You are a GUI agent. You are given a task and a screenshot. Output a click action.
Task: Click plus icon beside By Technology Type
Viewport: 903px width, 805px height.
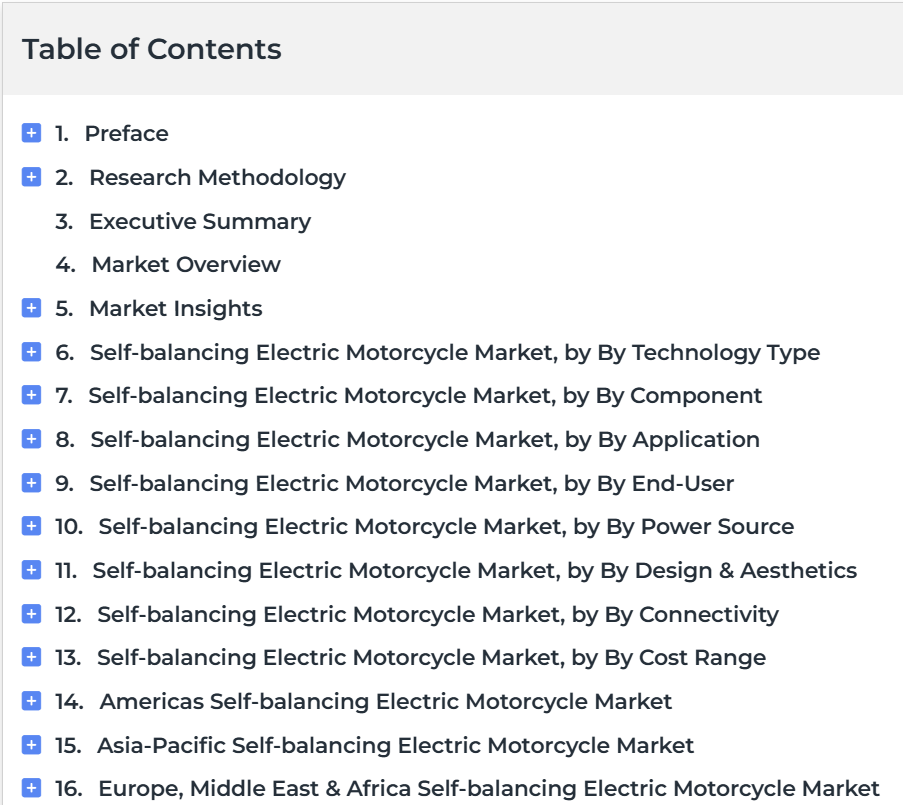tap(31, 352)
